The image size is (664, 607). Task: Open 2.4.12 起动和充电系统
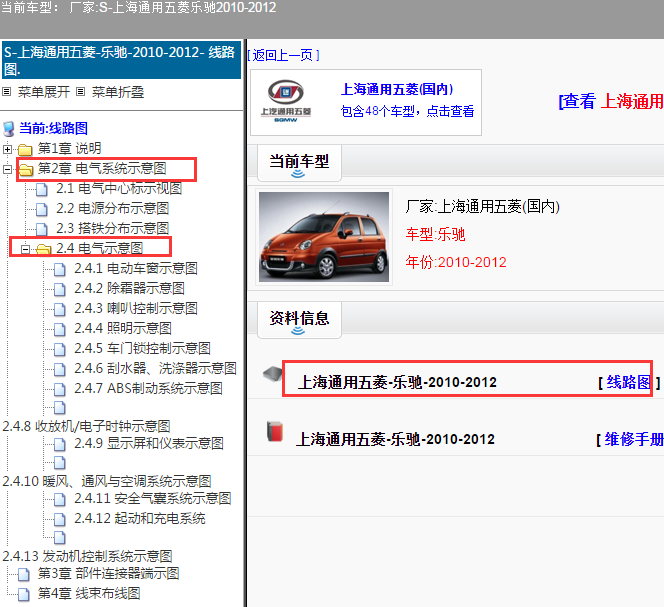pos(140,518)
